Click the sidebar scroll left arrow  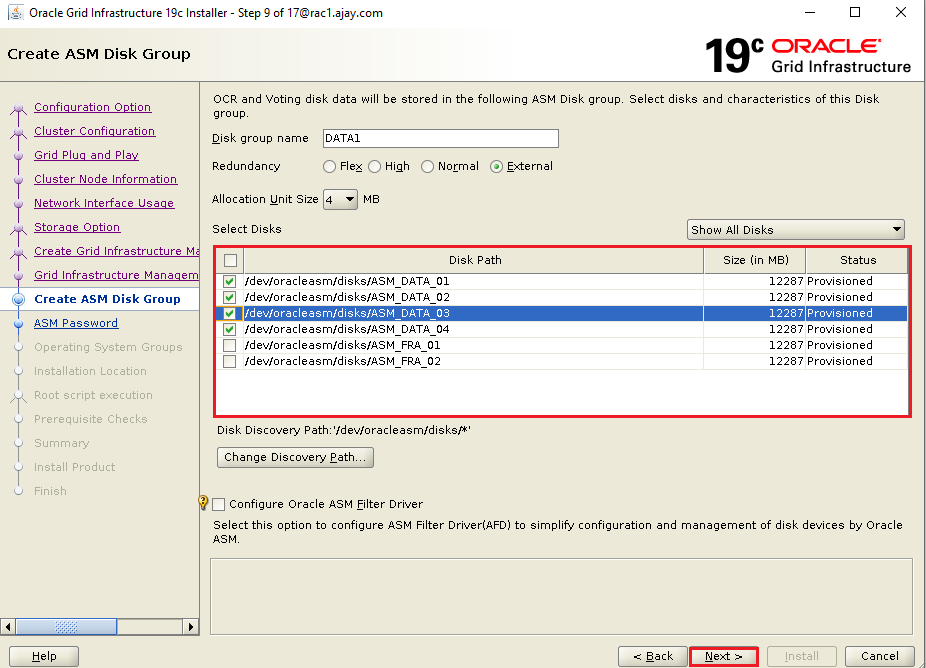click(8, 627)
